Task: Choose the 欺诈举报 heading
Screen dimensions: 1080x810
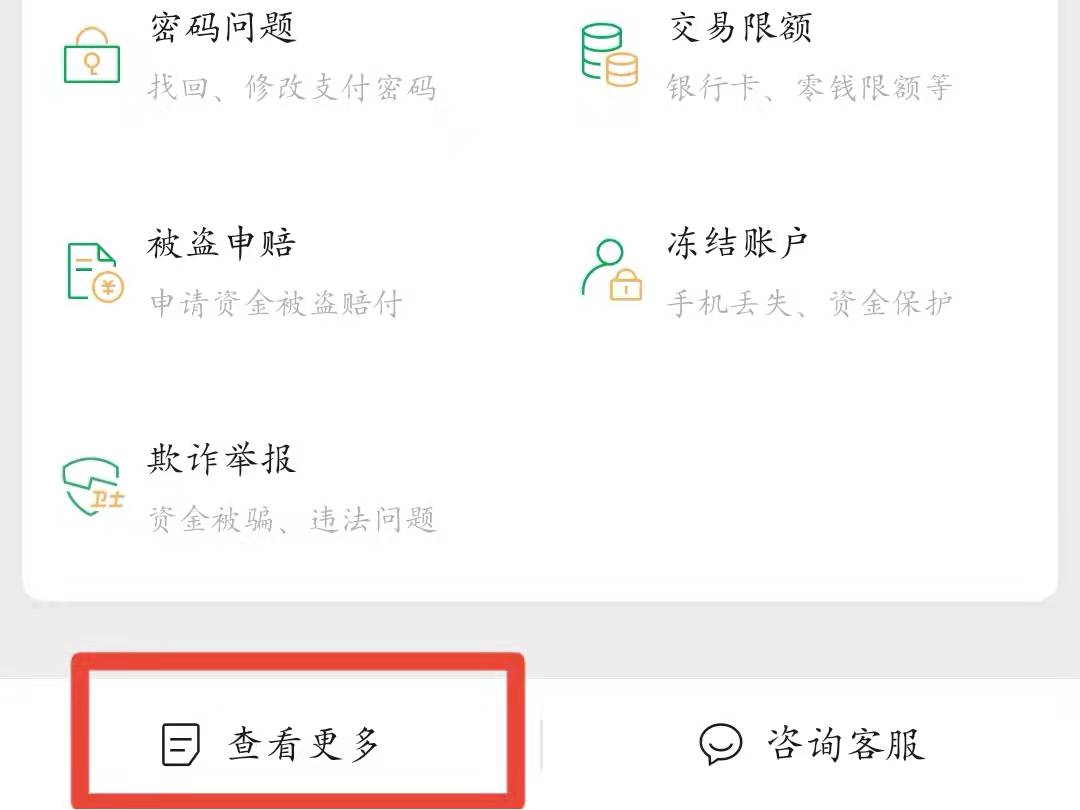Action: click(x=221, y=459)
